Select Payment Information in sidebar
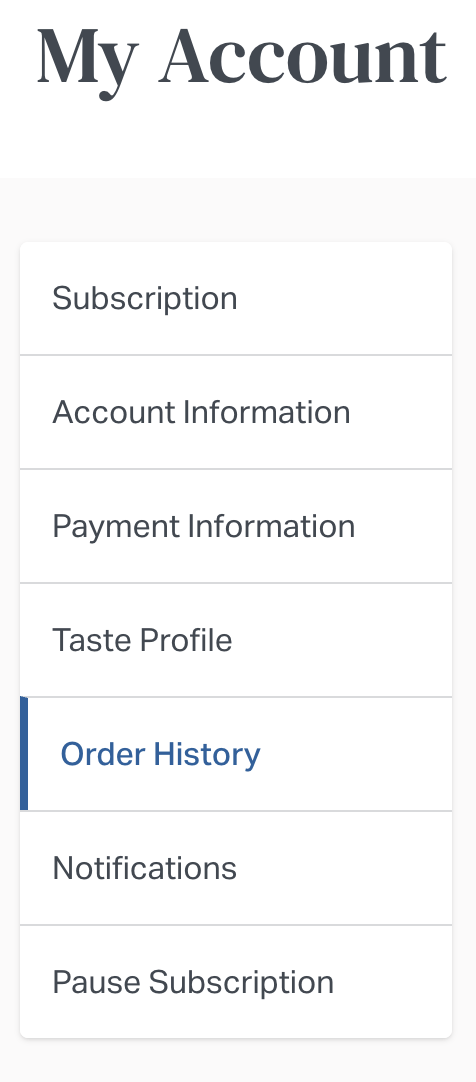Viewport: 476px width, 1082px height. coord(236,526)
